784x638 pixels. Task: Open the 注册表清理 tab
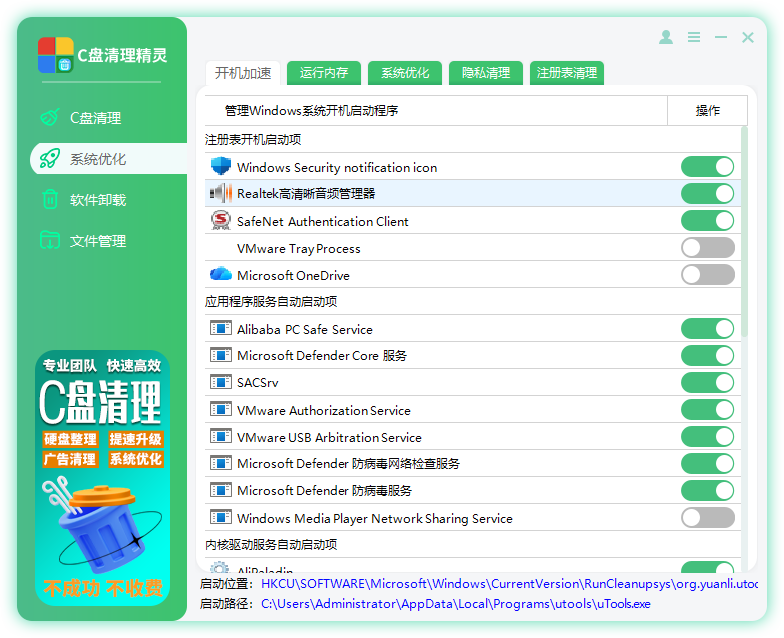pos(567,73)
